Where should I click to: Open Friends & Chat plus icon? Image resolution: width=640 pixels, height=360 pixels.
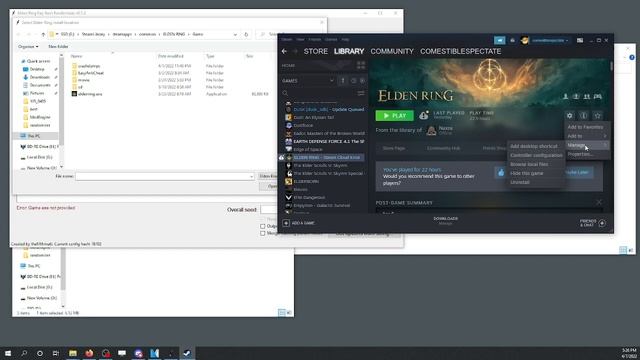(x=602, y=223)
